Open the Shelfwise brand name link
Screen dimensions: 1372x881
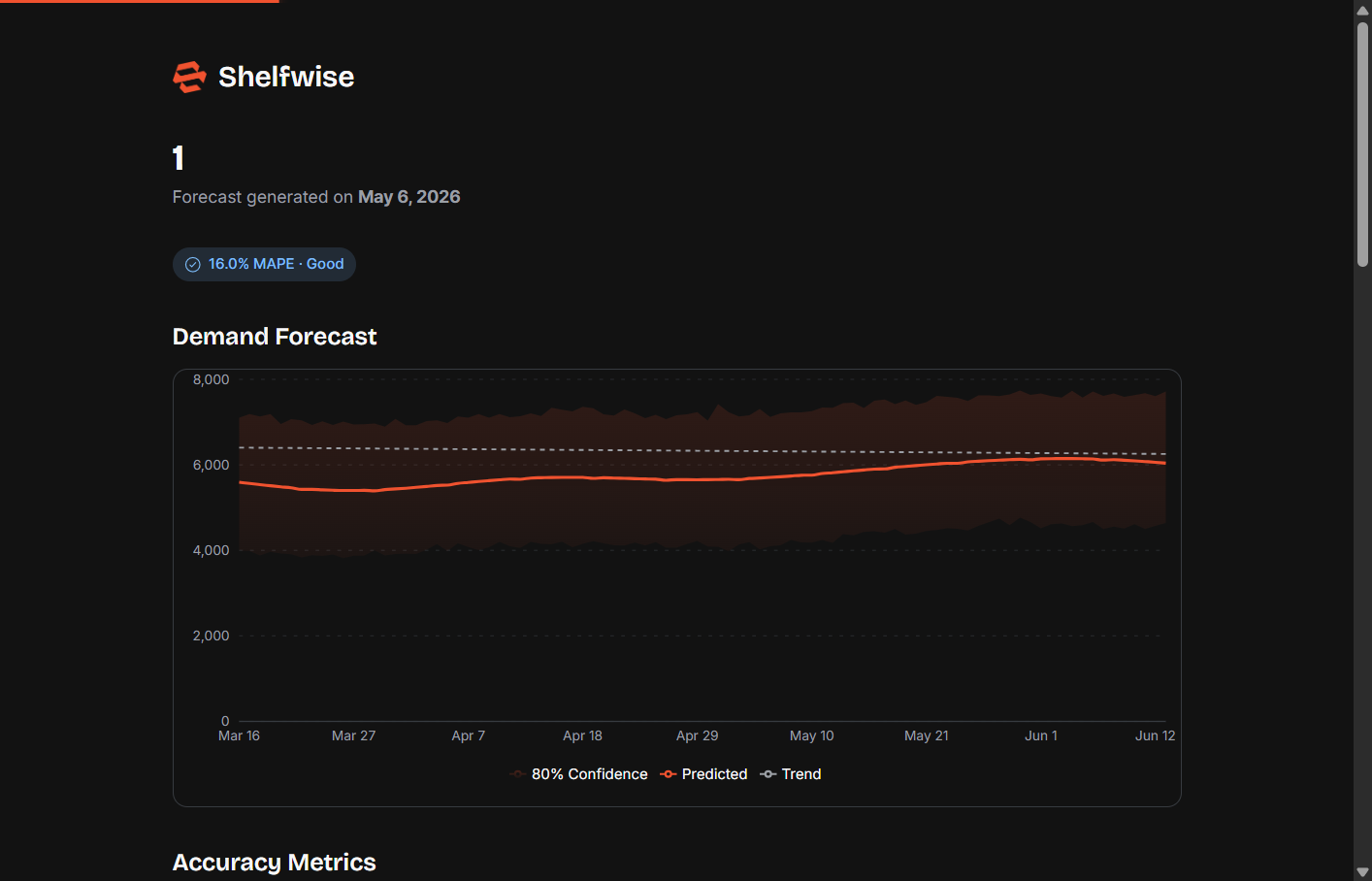tap(286, 77)
